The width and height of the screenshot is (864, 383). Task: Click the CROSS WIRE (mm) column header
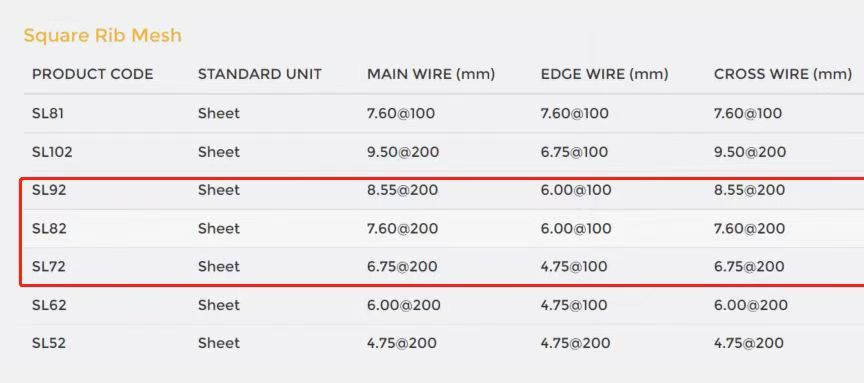[783, 74]
